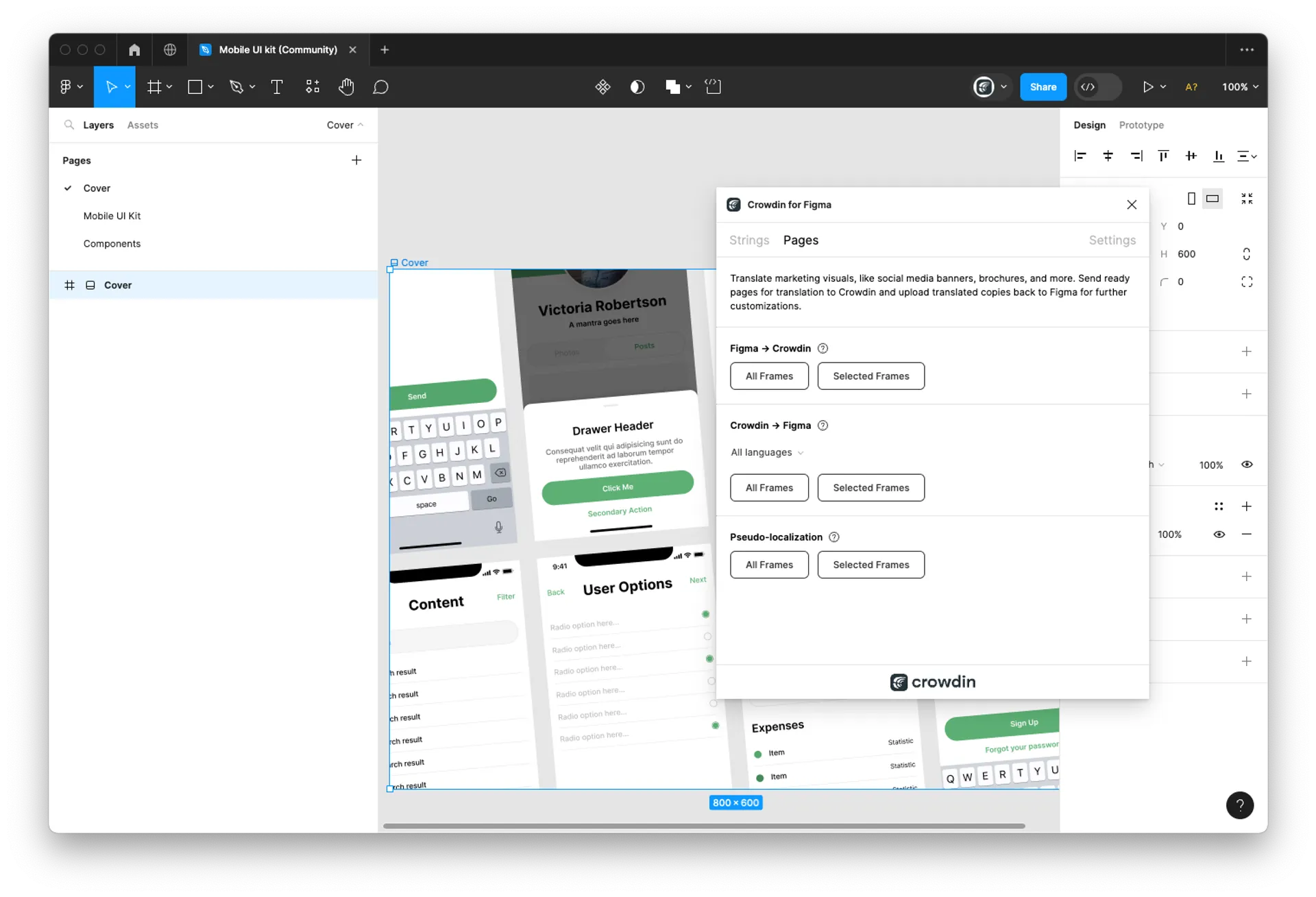Select the Pen tool
The image size is (1316, 897).
[236, 87]
